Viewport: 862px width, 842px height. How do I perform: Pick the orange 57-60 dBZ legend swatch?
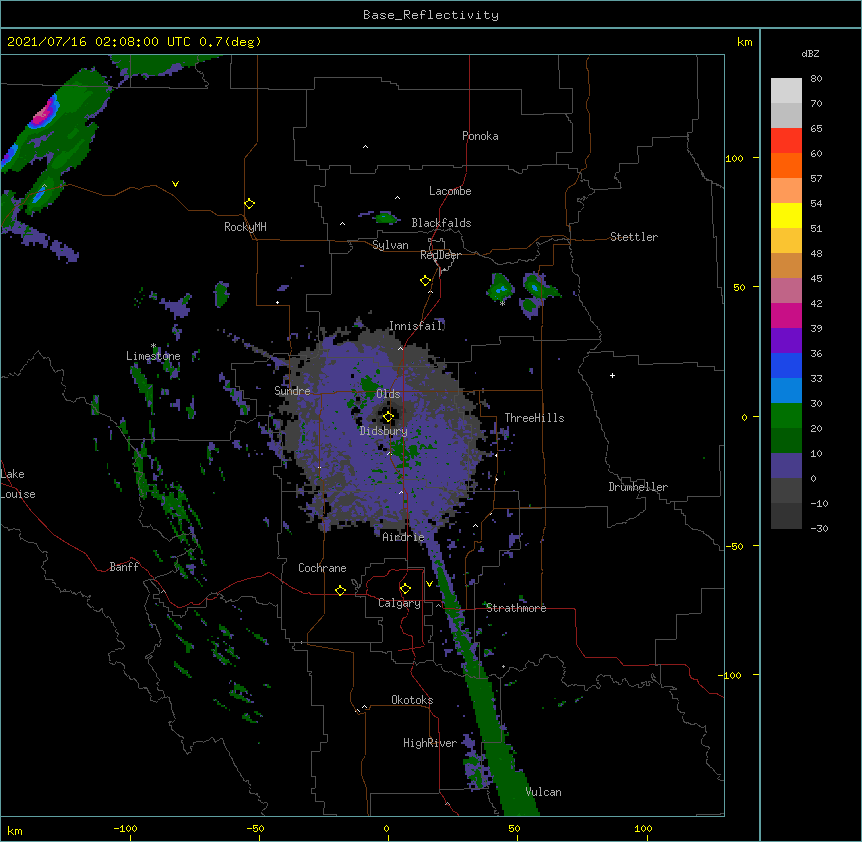coord(786,165)
